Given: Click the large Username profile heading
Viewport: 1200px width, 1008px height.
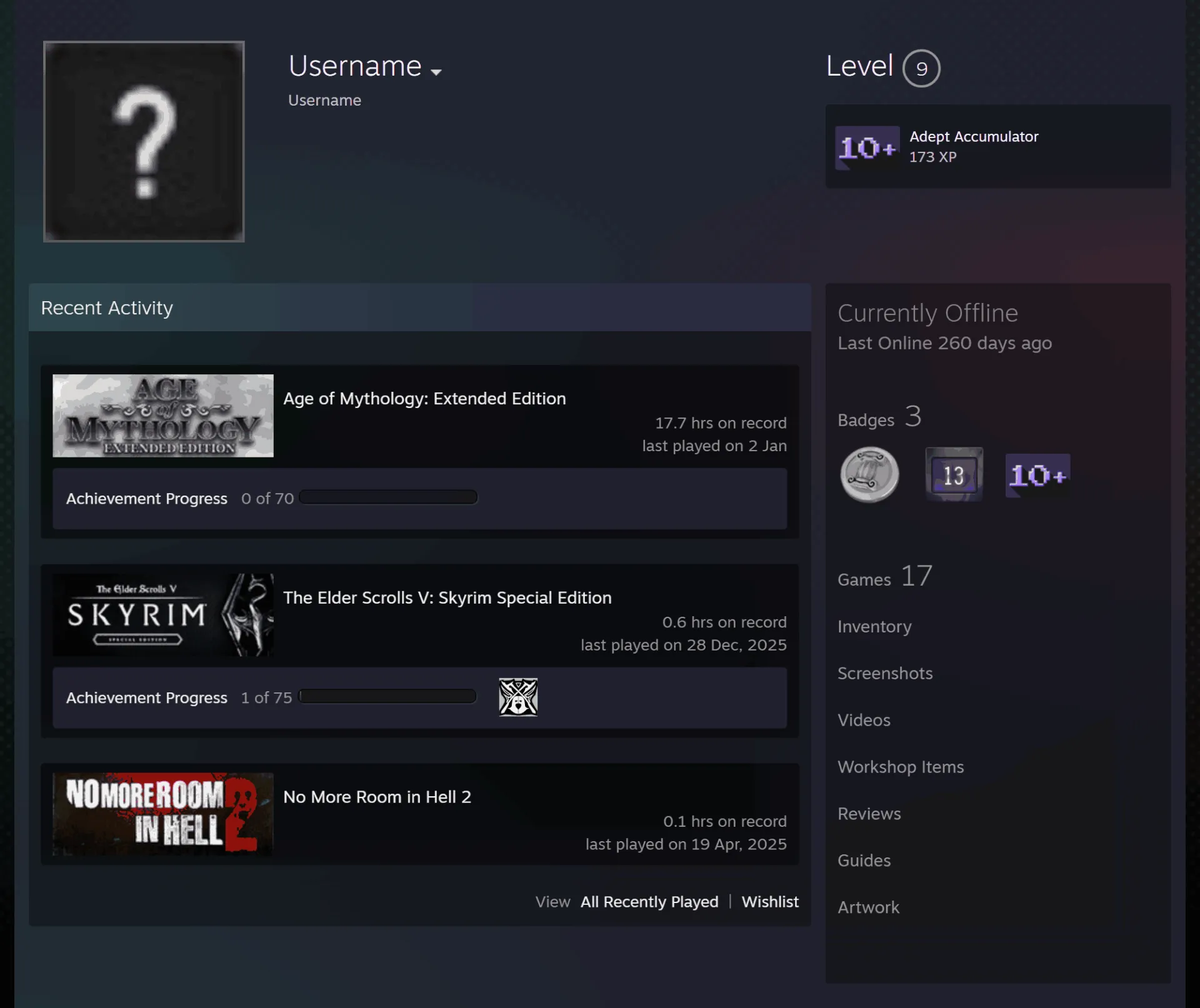Looking at the screenshot, I should click(355, 66).
